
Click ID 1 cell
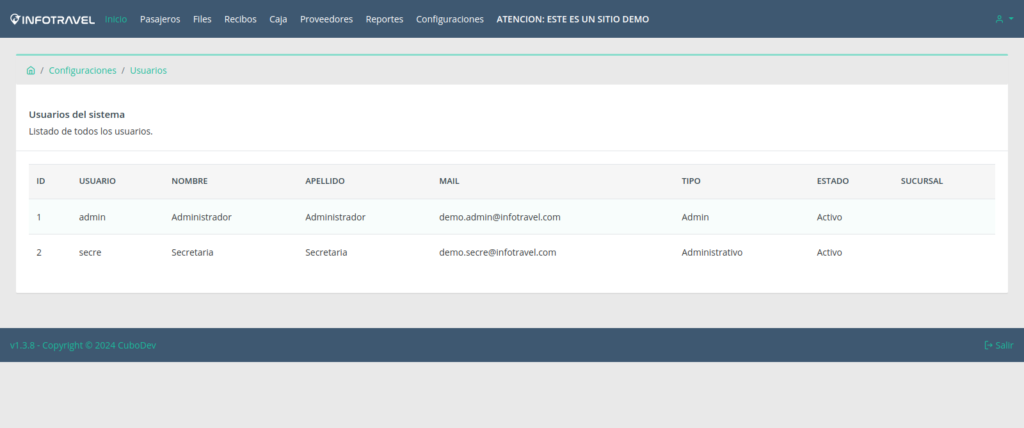[39, 217]
